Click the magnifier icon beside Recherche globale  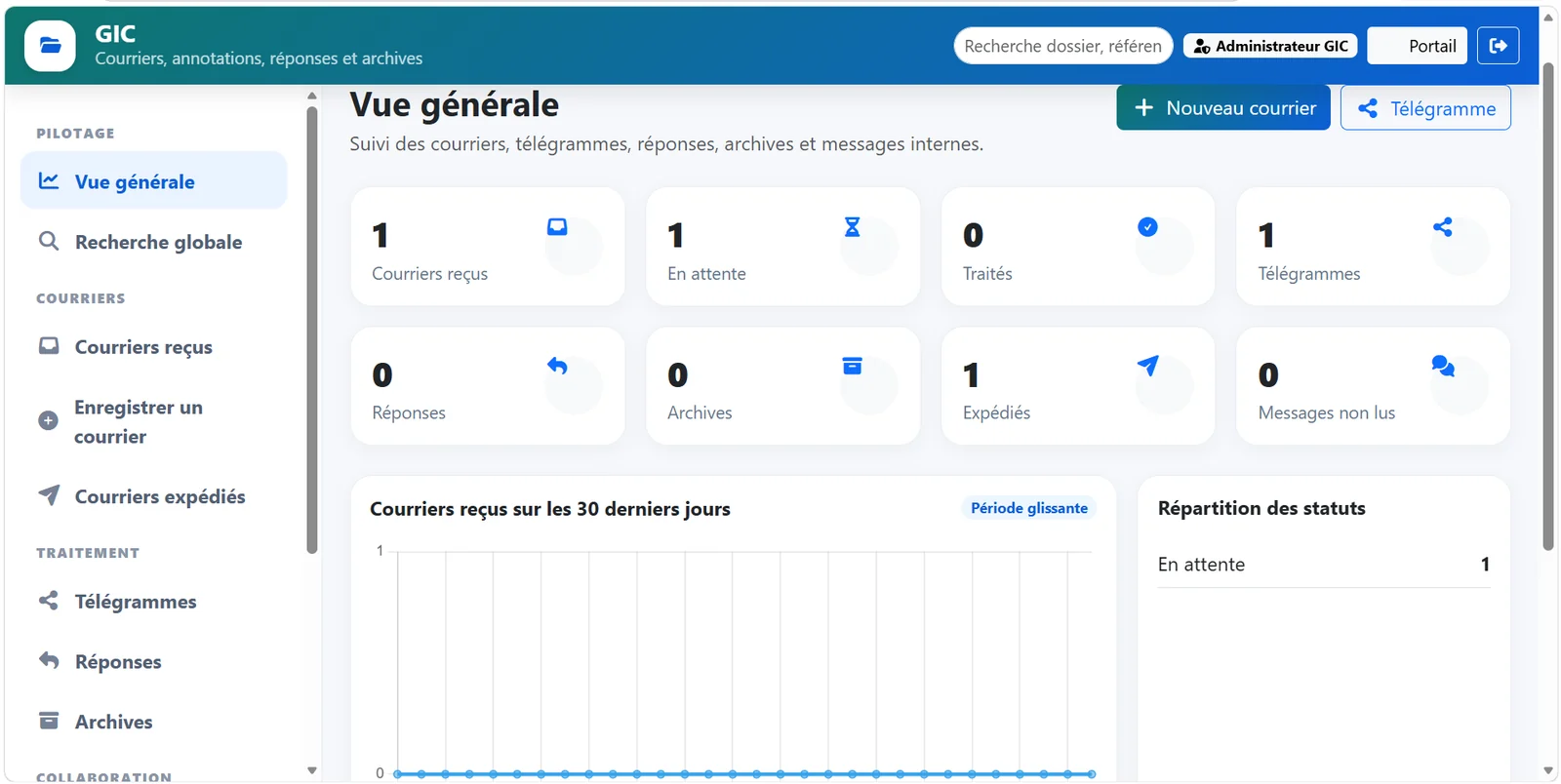click(49, 241)
